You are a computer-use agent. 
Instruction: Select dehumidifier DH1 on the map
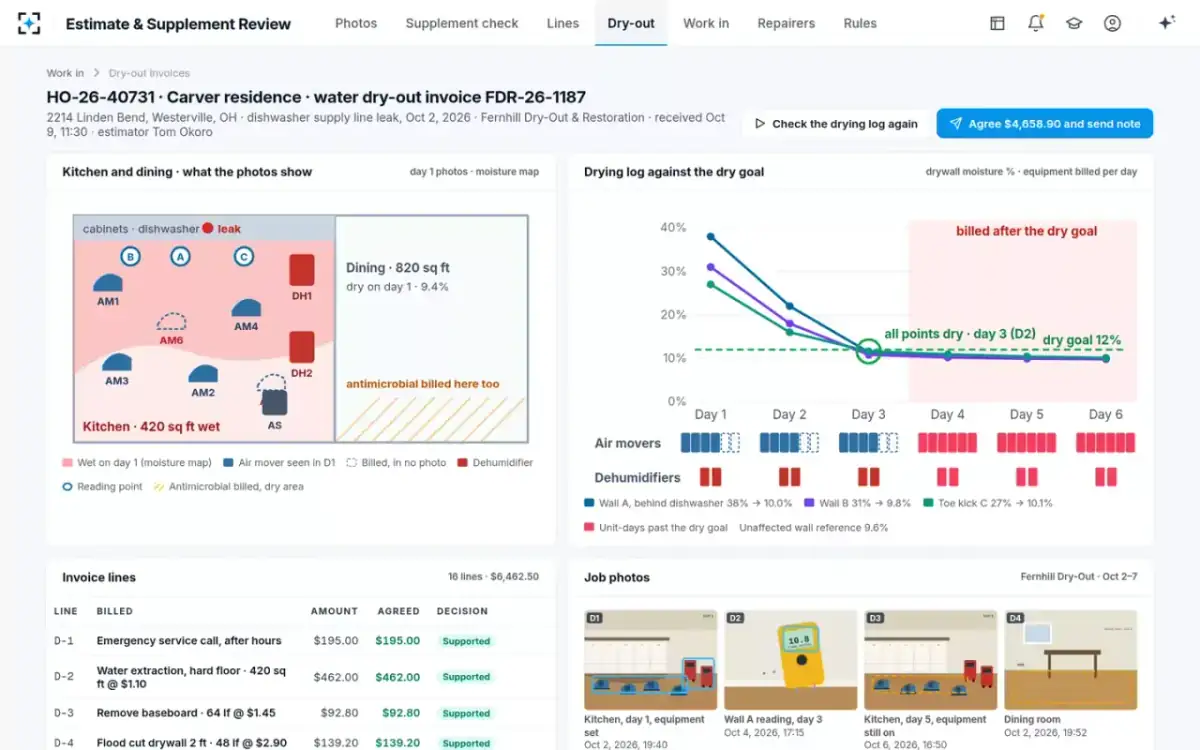(302, 271)
